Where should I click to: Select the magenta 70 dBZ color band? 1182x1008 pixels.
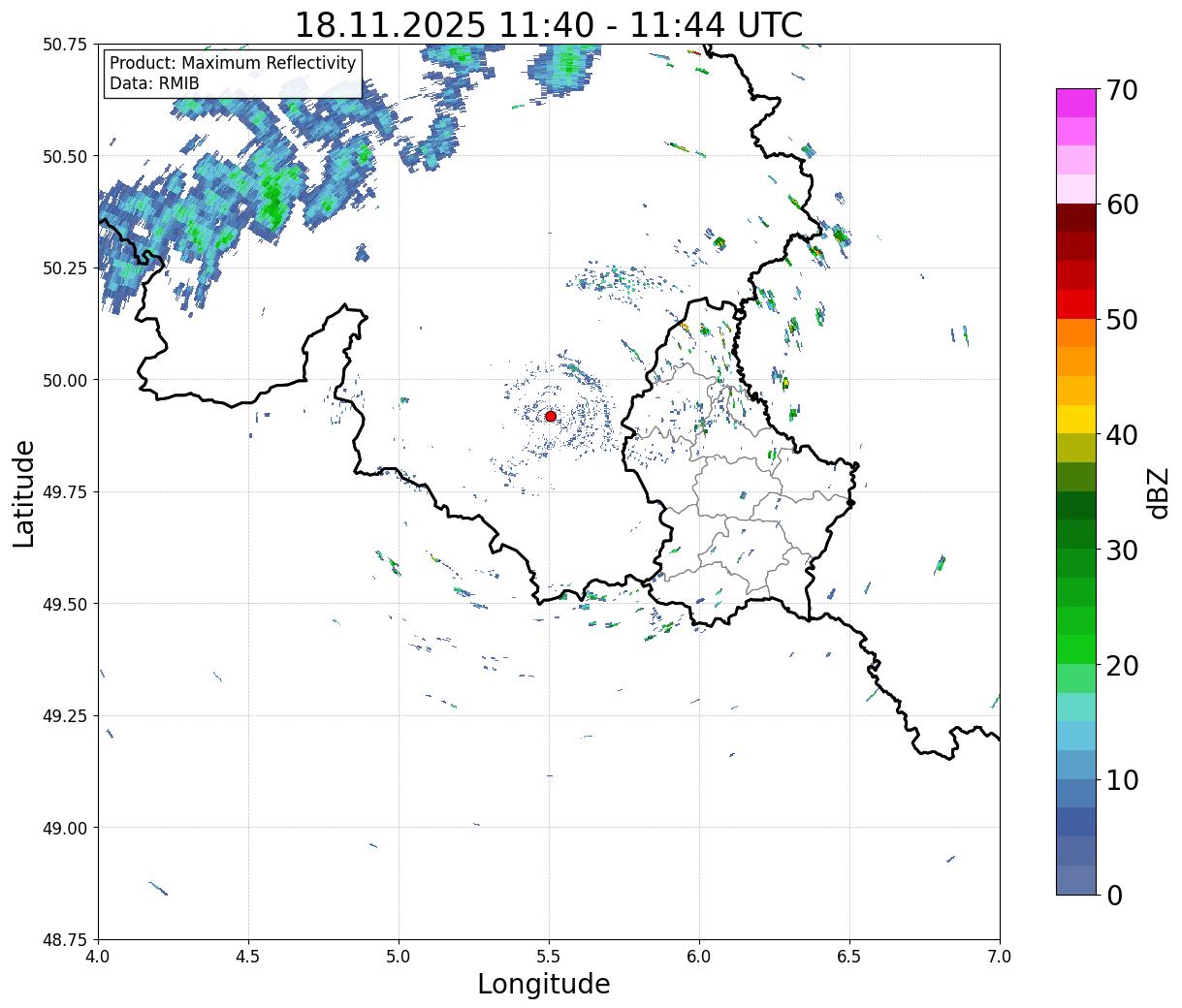point(1075,103)
